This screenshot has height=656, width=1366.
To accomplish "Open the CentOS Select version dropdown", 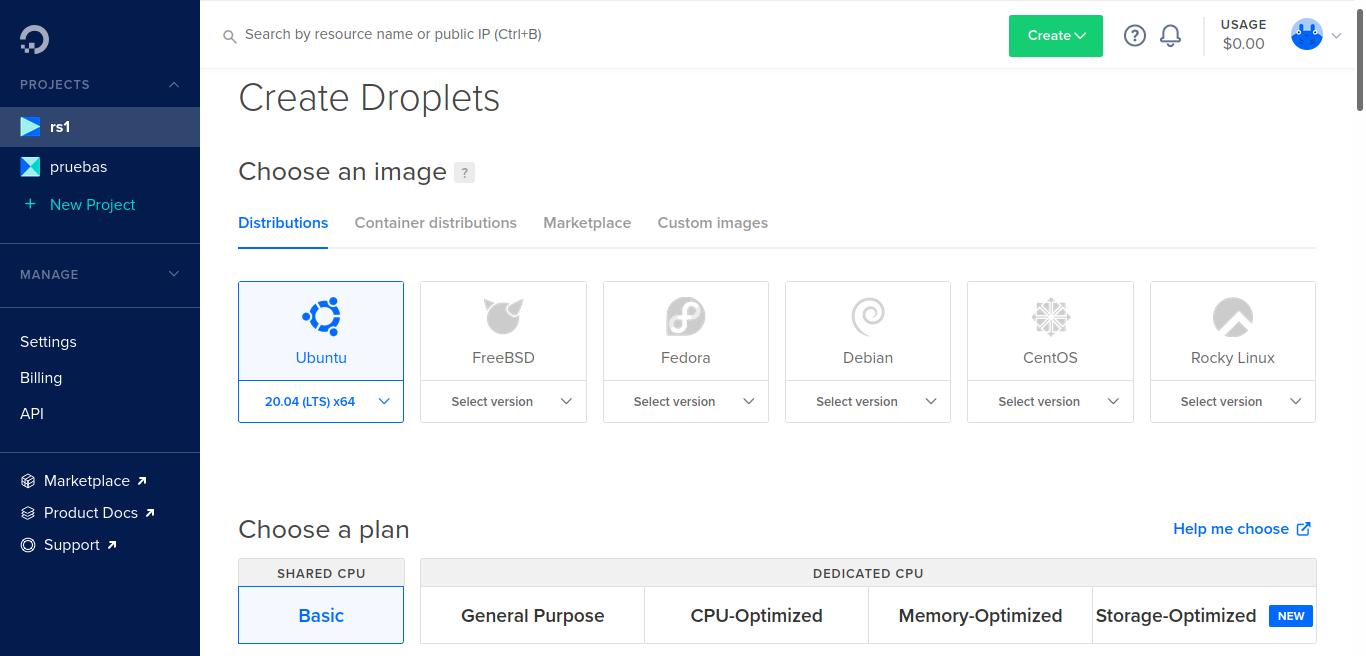I will tap(1050, 402).
